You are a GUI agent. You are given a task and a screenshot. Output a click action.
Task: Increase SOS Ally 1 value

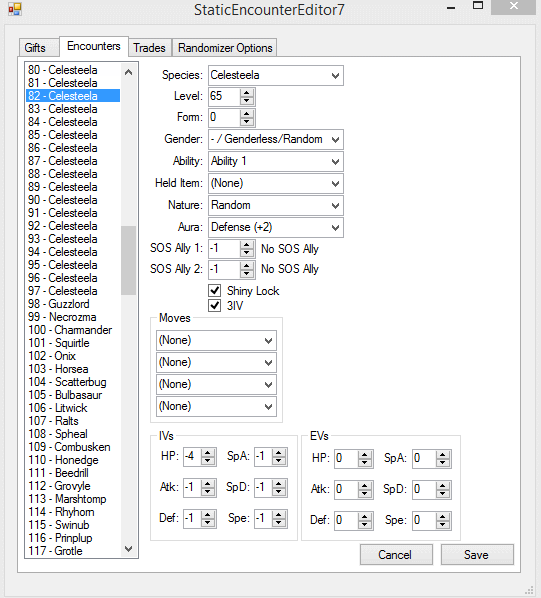click(247, 245)
